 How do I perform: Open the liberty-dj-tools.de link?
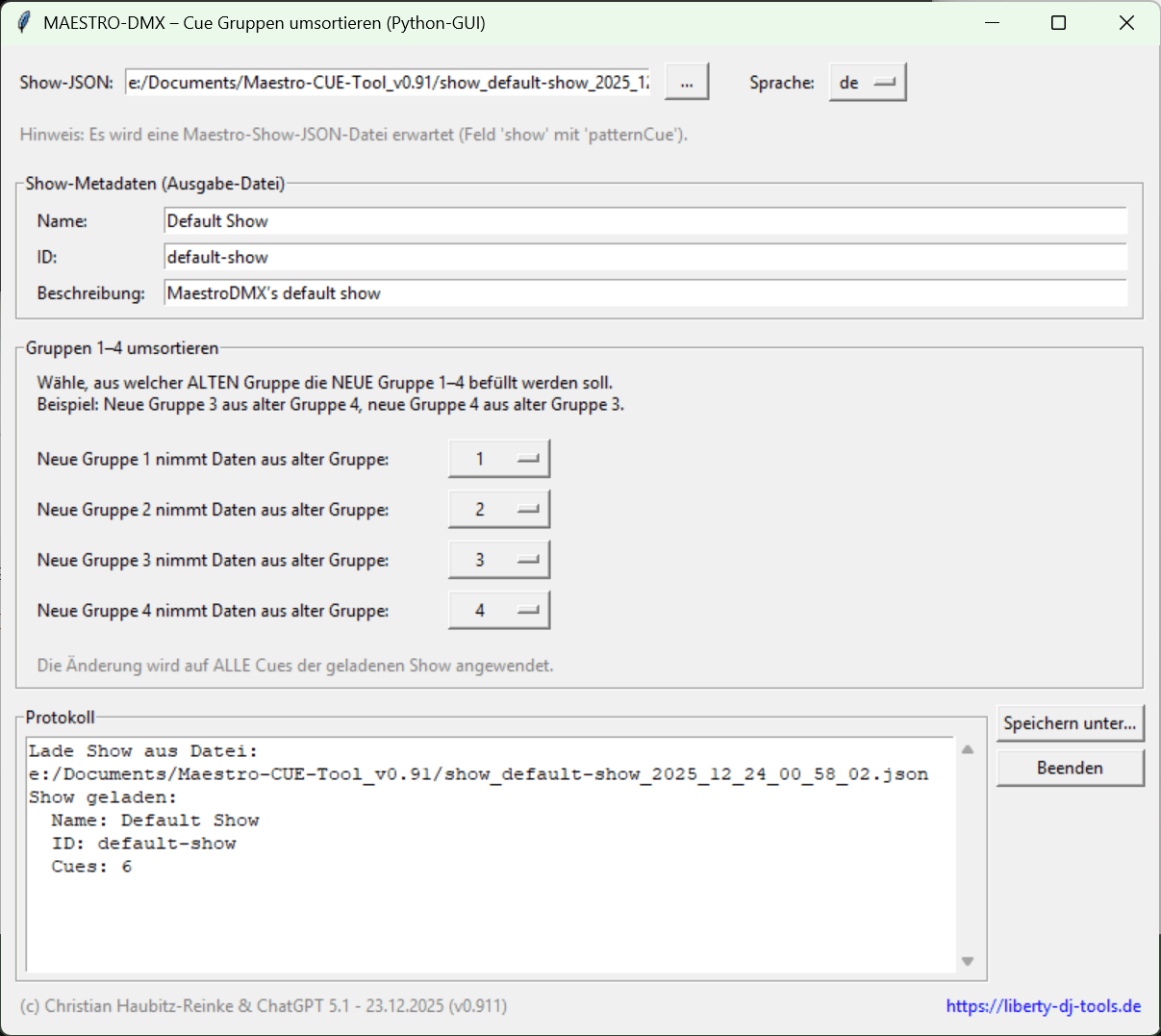coord(1043,1006)
